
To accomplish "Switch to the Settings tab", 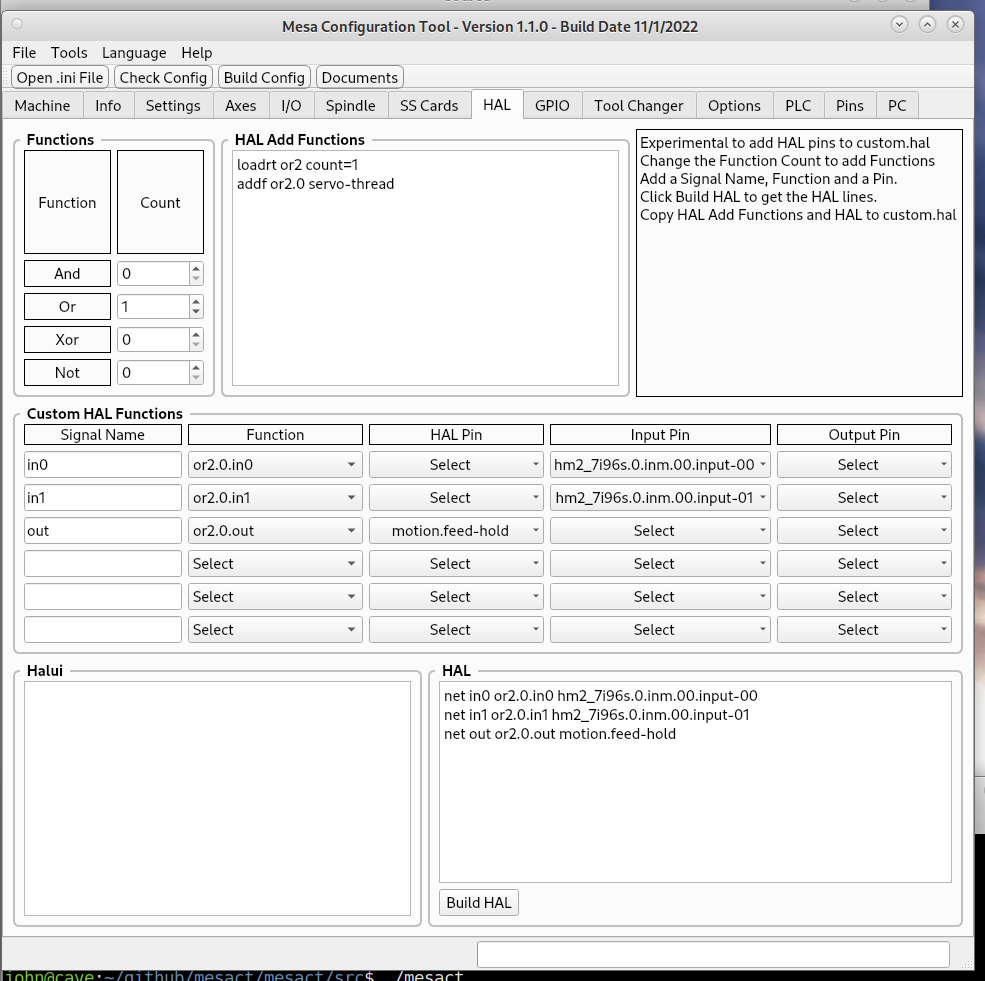I will click(x=173, y=106).
